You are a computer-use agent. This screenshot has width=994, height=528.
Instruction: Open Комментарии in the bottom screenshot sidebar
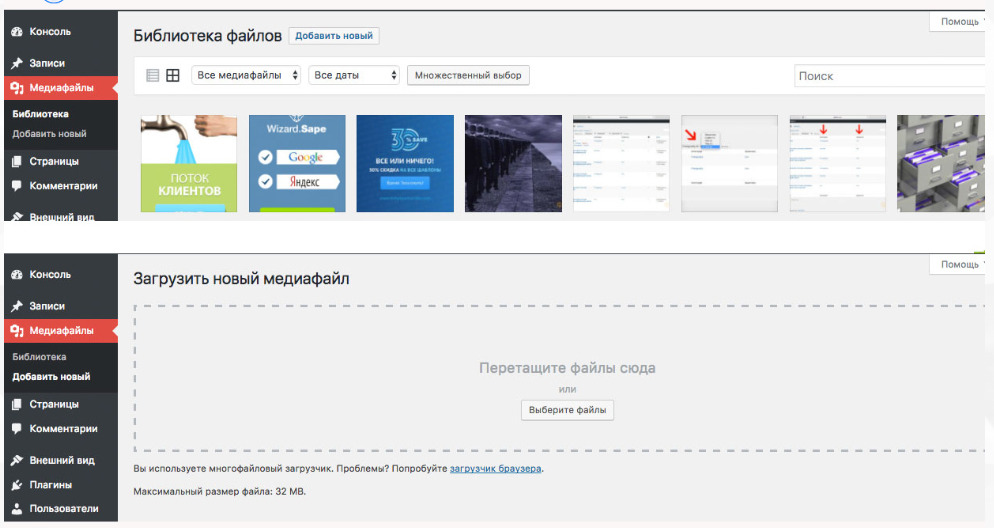pyautogui.click(x=61, y=428)
